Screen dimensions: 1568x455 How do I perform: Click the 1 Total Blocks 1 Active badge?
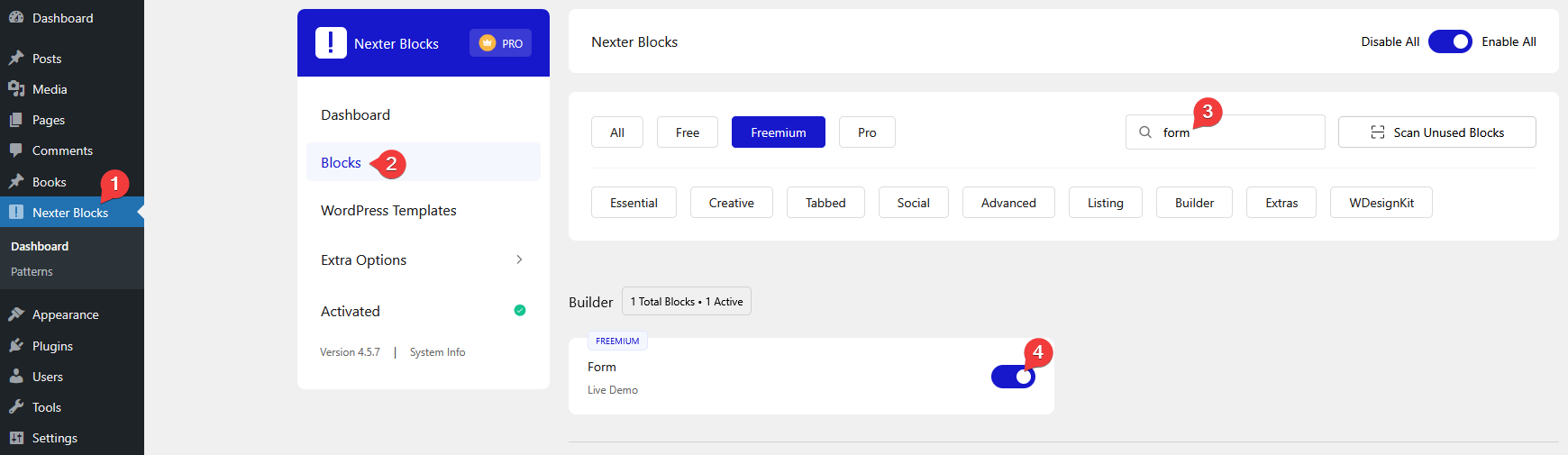pos(687,302)
